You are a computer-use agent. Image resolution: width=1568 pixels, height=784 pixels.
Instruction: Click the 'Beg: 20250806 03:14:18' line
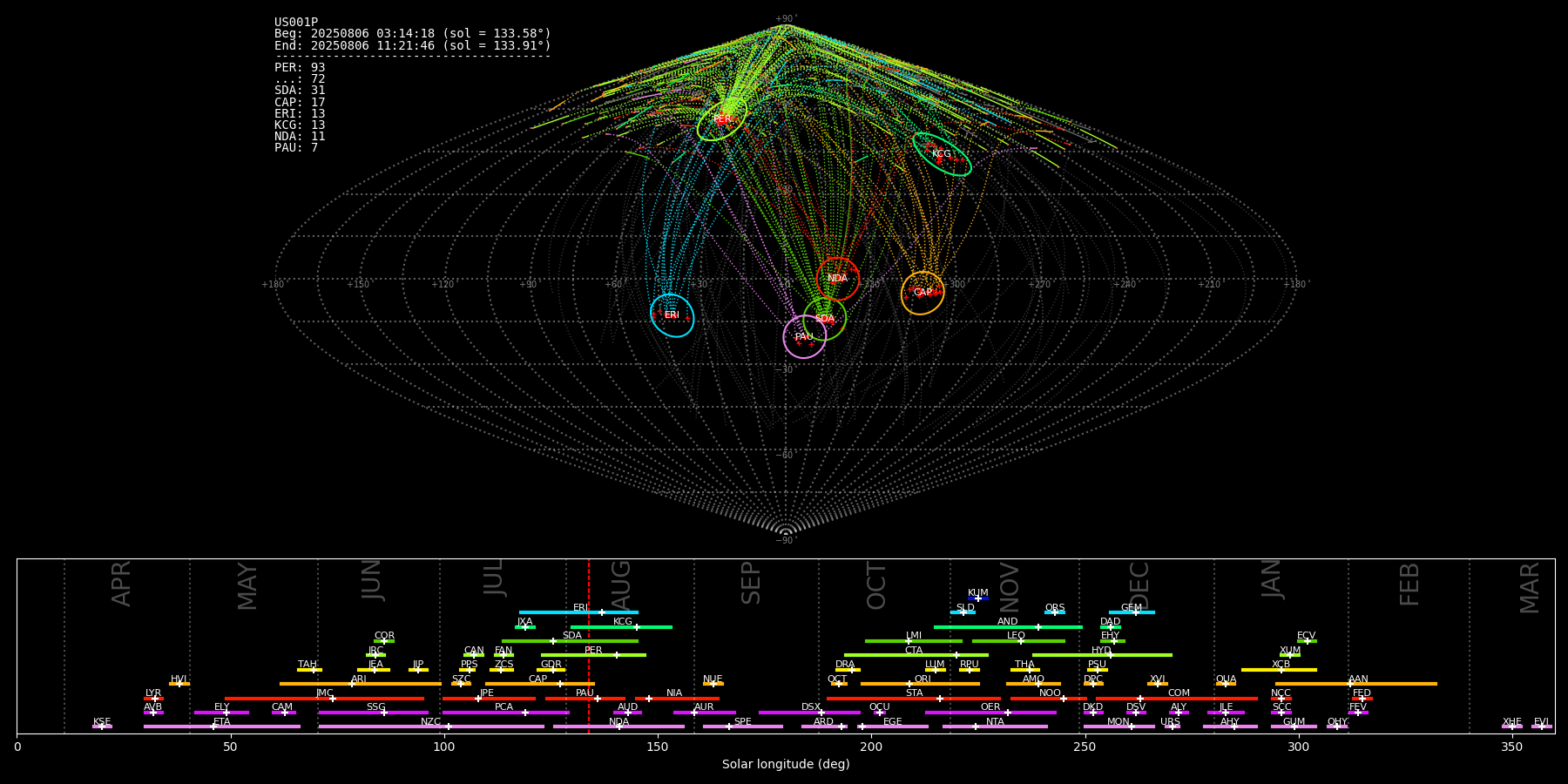[413, 34]
